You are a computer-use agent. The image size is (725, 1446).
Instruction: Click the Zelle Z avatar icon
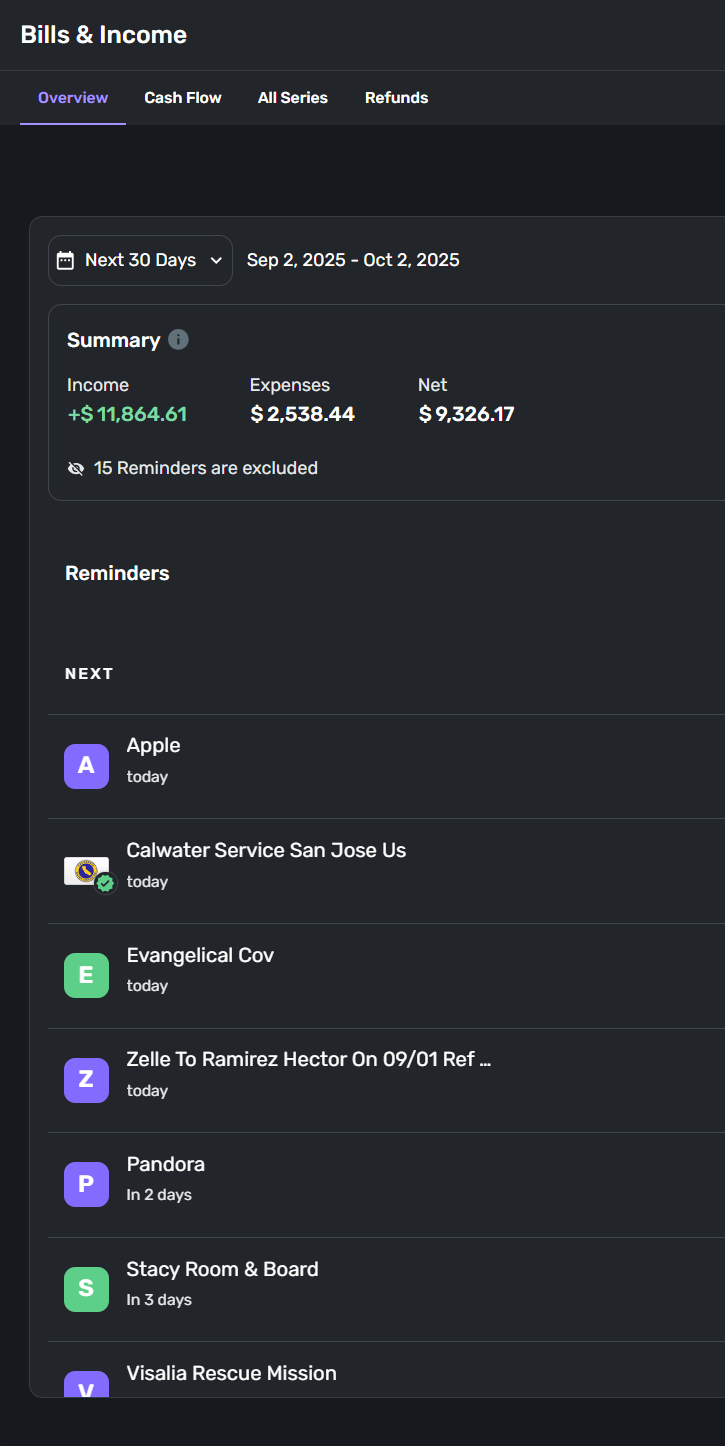86,1080
